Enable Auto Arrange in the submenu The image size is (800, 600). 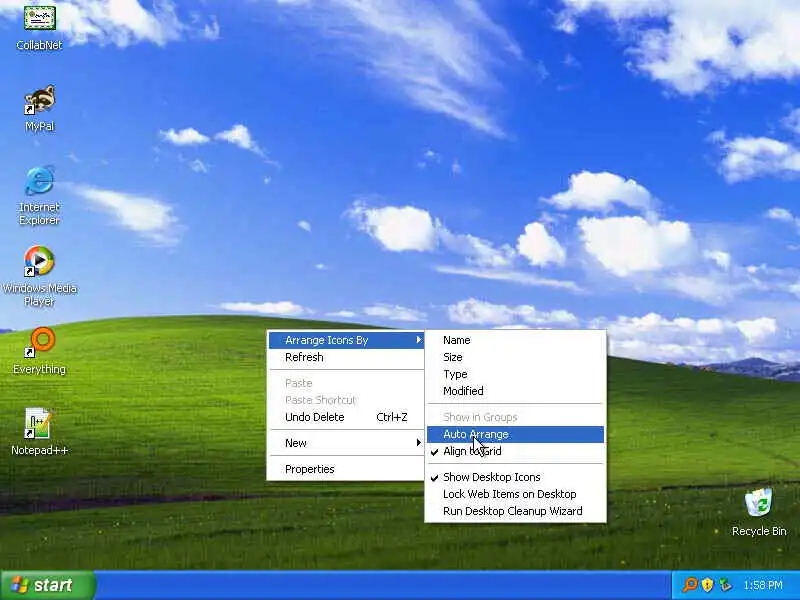coord(515,434)
